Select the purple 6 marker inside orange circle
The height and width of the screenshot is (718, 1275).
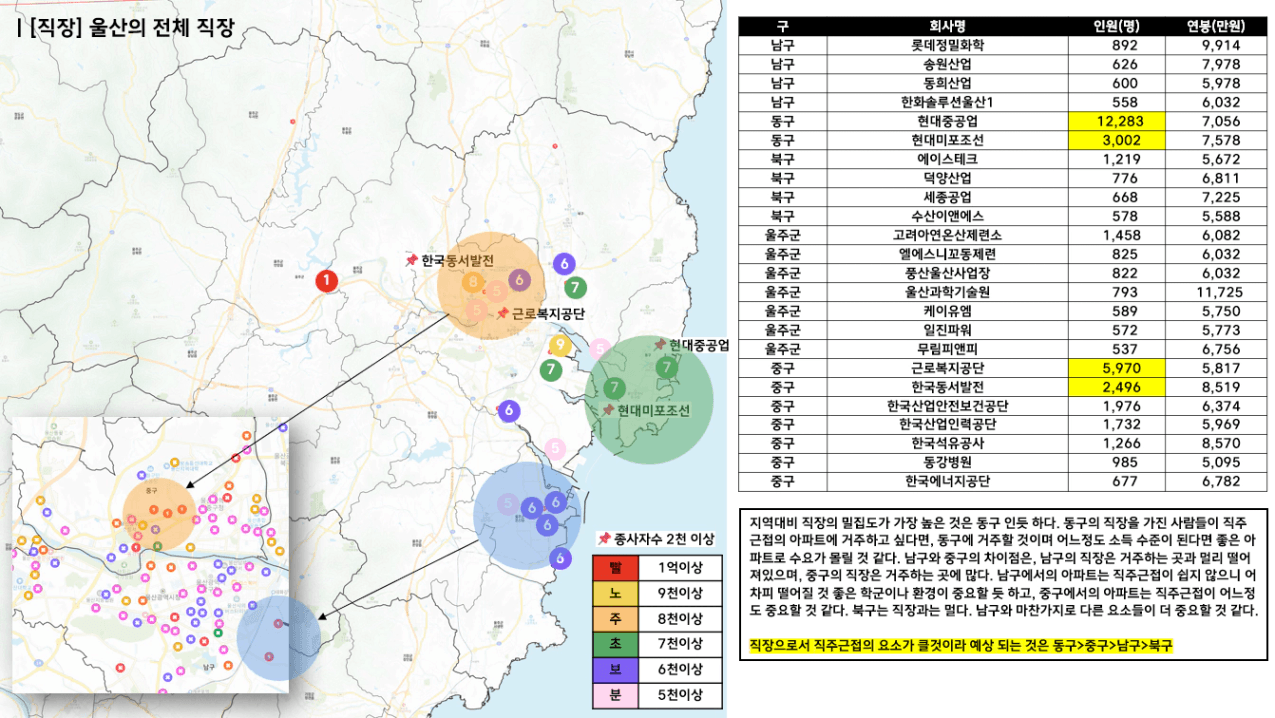(x=518, y=281)
